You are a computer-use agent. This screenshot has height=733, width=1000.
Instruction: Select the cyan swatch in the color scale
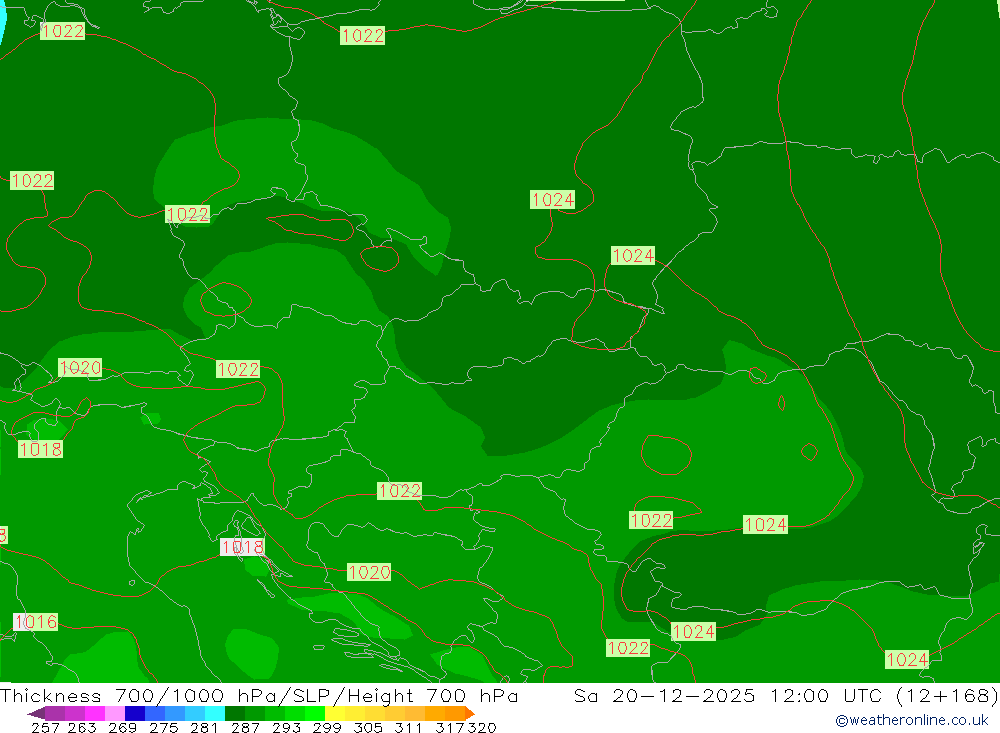215,713
